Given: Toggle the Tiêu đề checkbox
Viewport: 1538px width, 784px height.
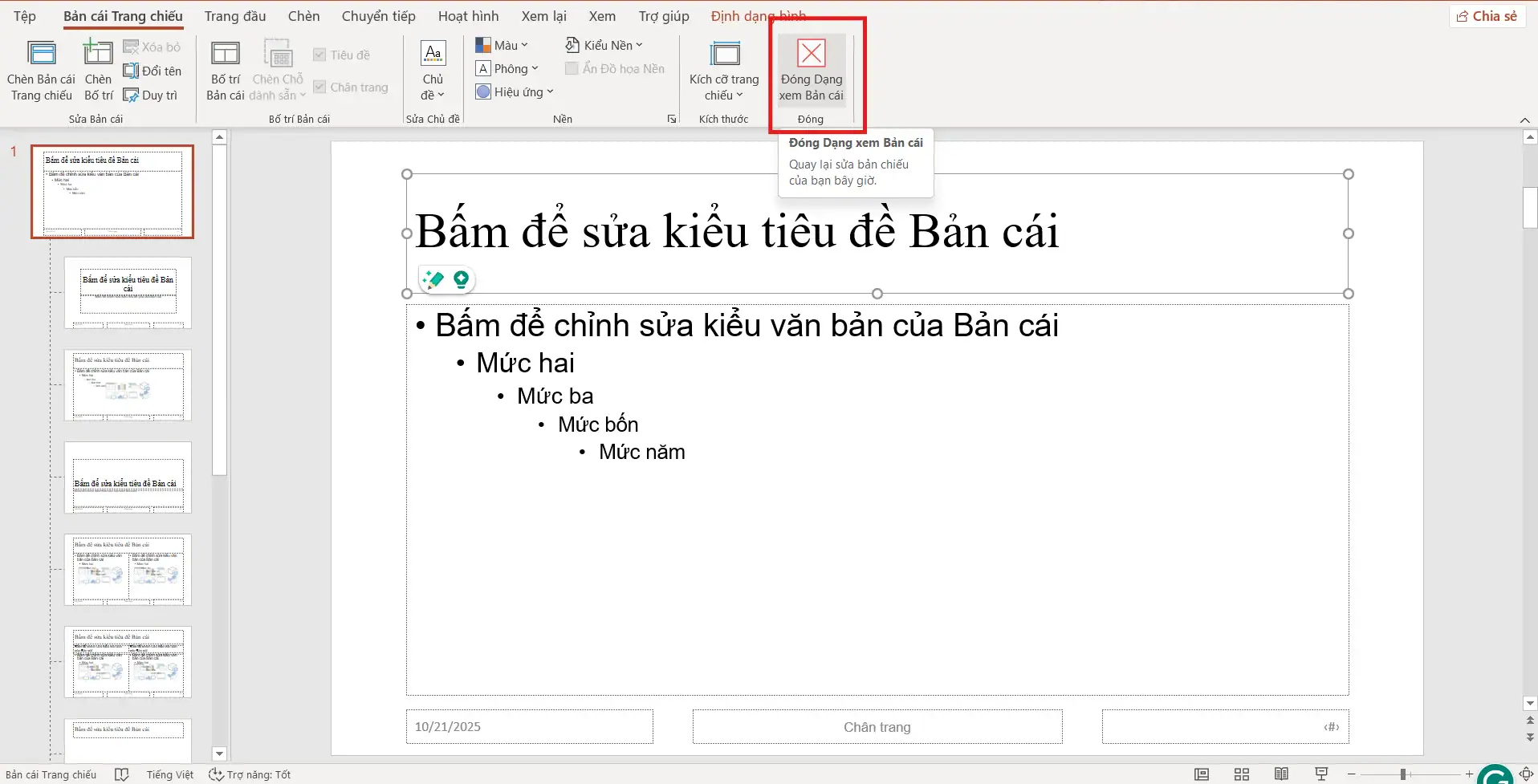Looking at the screenshot, I should click(319, 54).
